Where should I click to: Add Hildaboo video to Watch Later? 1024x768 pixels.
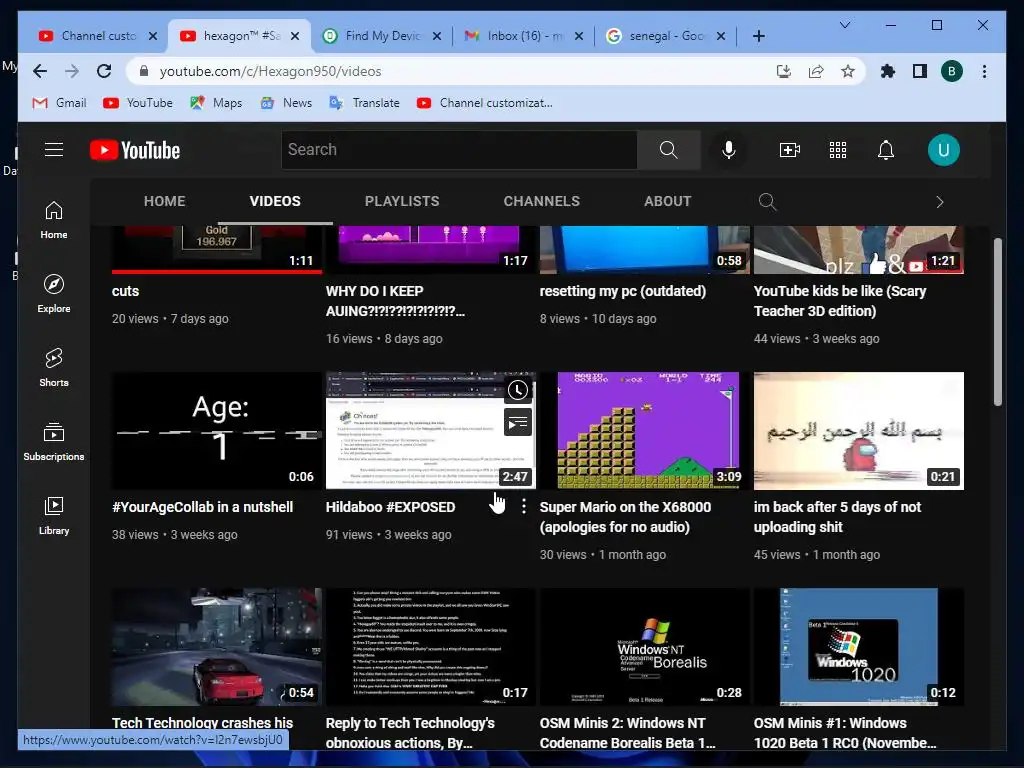(518, 391)
